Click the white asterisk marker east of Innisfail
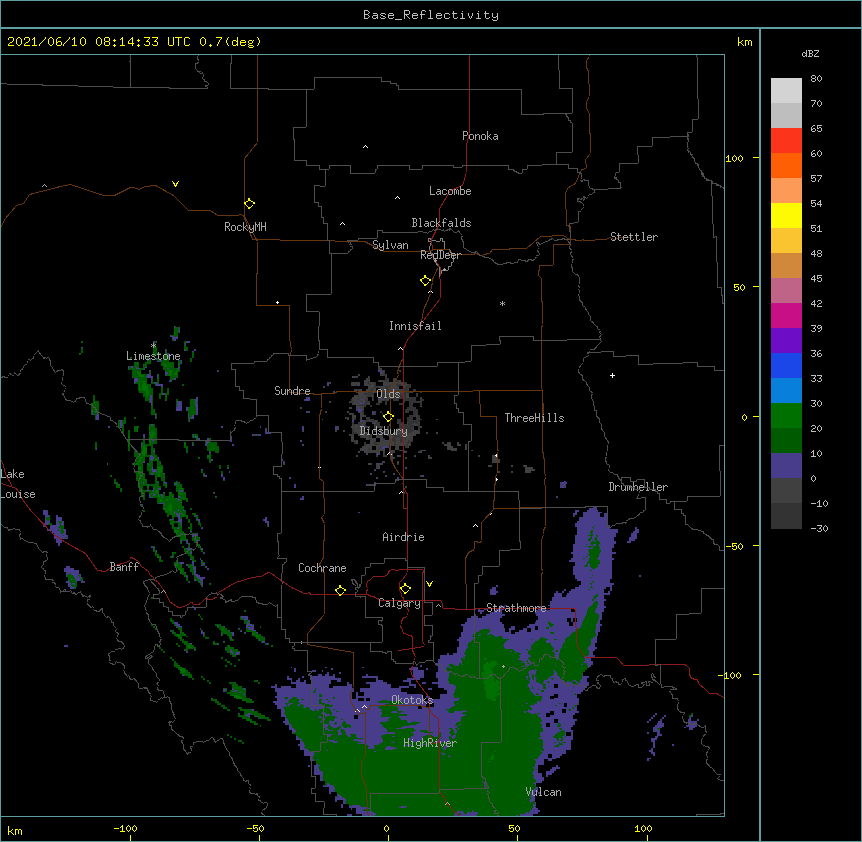This screenshot has height=842, width=862. coord(502,303)
